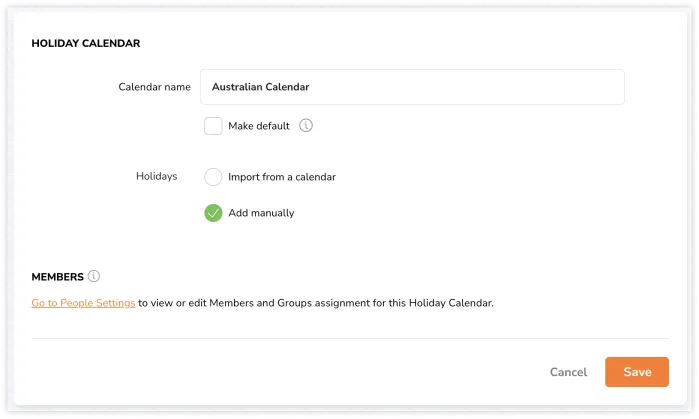Click the green checkmark on Add manually

(x=213, y=213)
